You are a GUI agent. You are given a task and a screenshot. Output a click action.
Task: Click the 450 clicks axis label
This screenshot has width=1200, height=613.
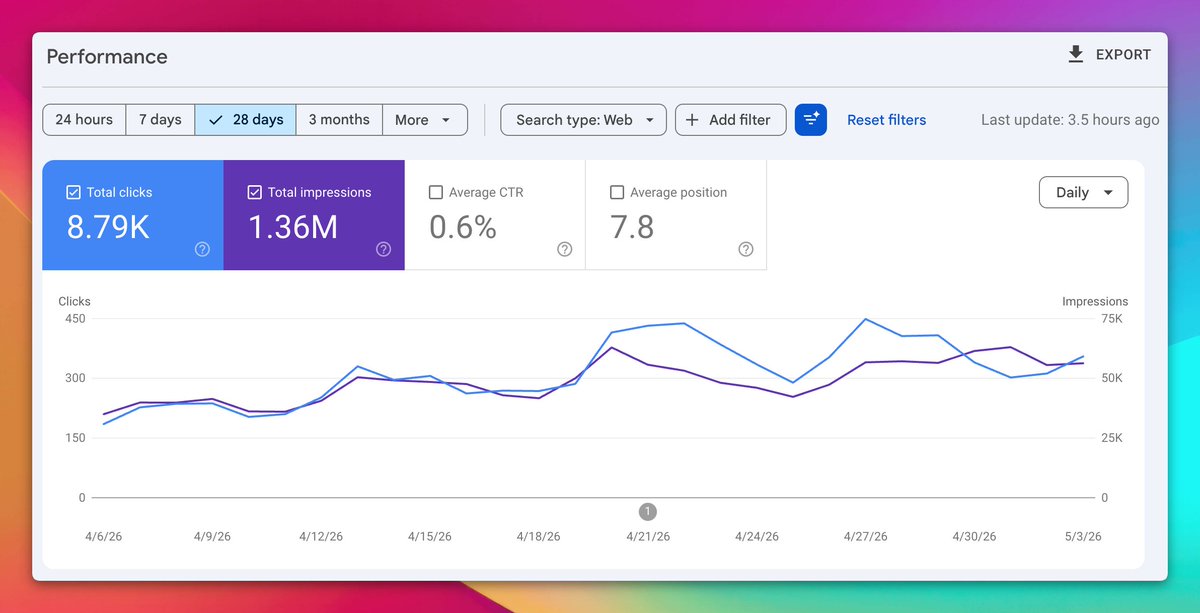(x=75, y=319)
